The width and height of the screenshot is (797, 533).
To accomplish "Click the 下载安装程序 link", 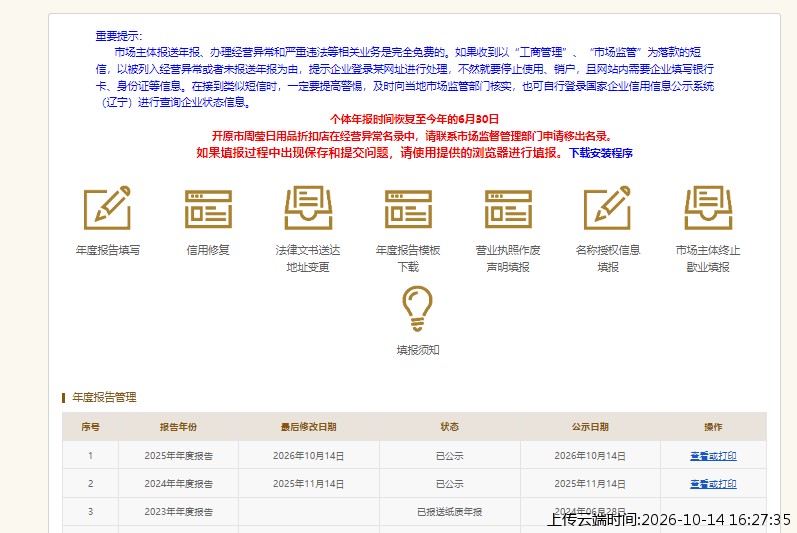I will [600, 153].
